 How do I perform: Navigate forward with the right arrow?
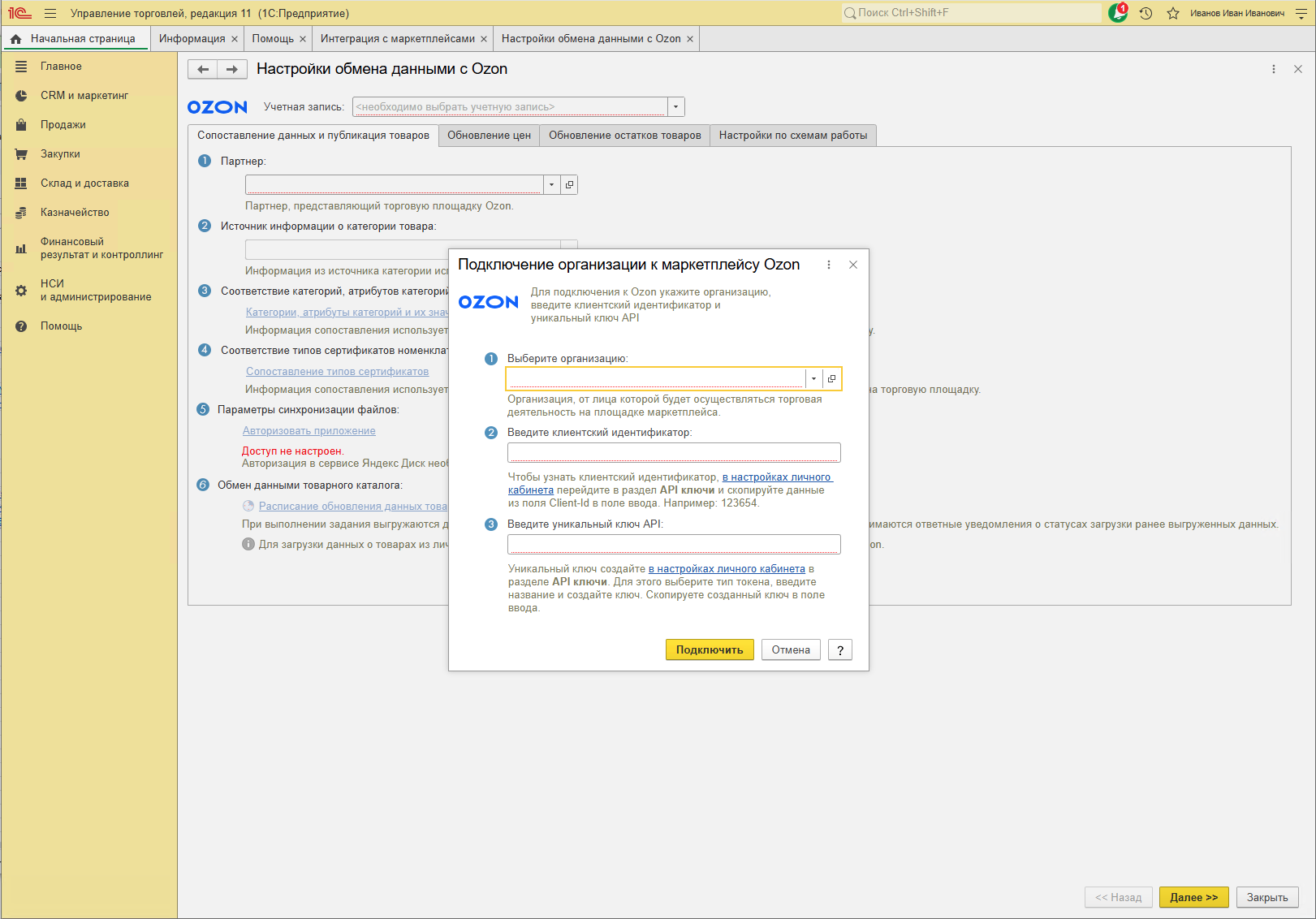[232, 70]
